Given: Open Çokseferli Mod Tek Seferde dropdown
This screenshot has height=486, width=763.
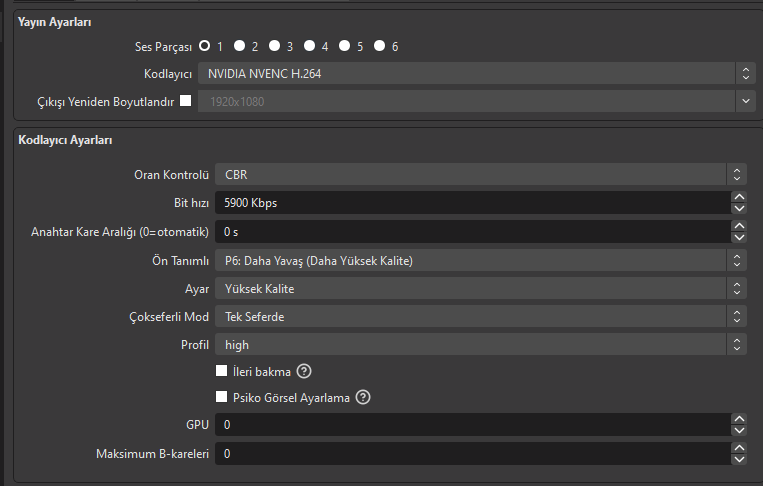Looking at the screenshot, I should (x=481, y=317).
